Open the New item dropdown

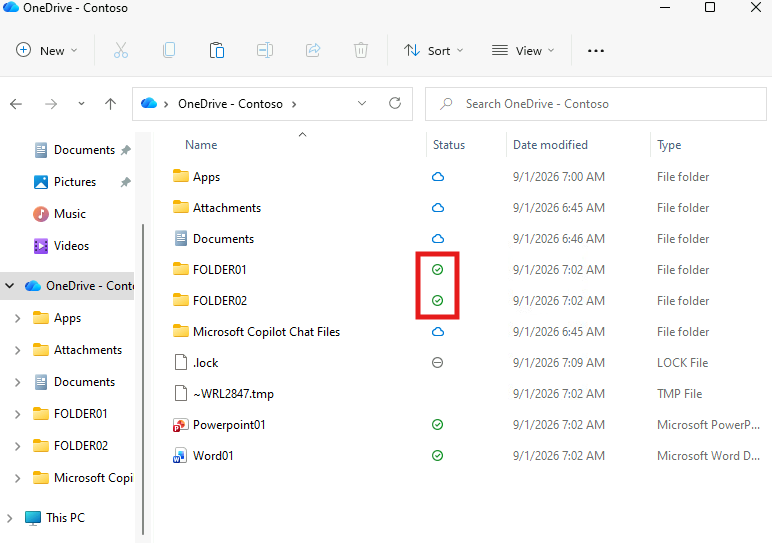point(47,50)
